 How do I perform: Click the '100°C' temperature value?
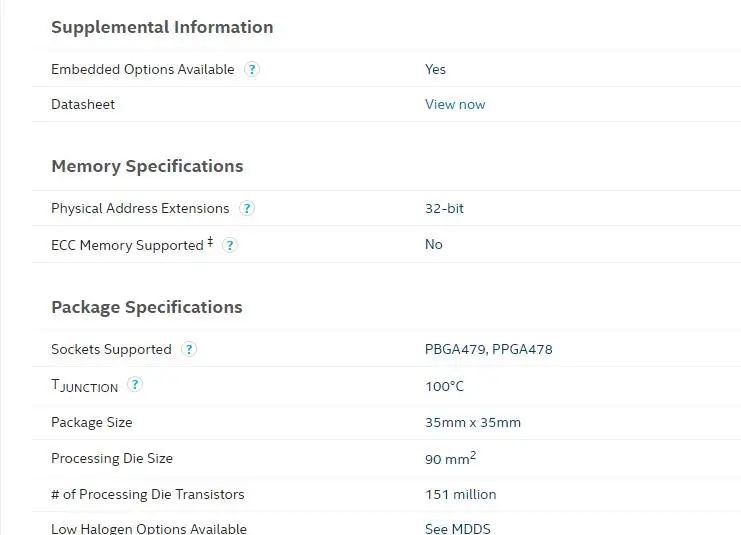click(x=444, y=386)
